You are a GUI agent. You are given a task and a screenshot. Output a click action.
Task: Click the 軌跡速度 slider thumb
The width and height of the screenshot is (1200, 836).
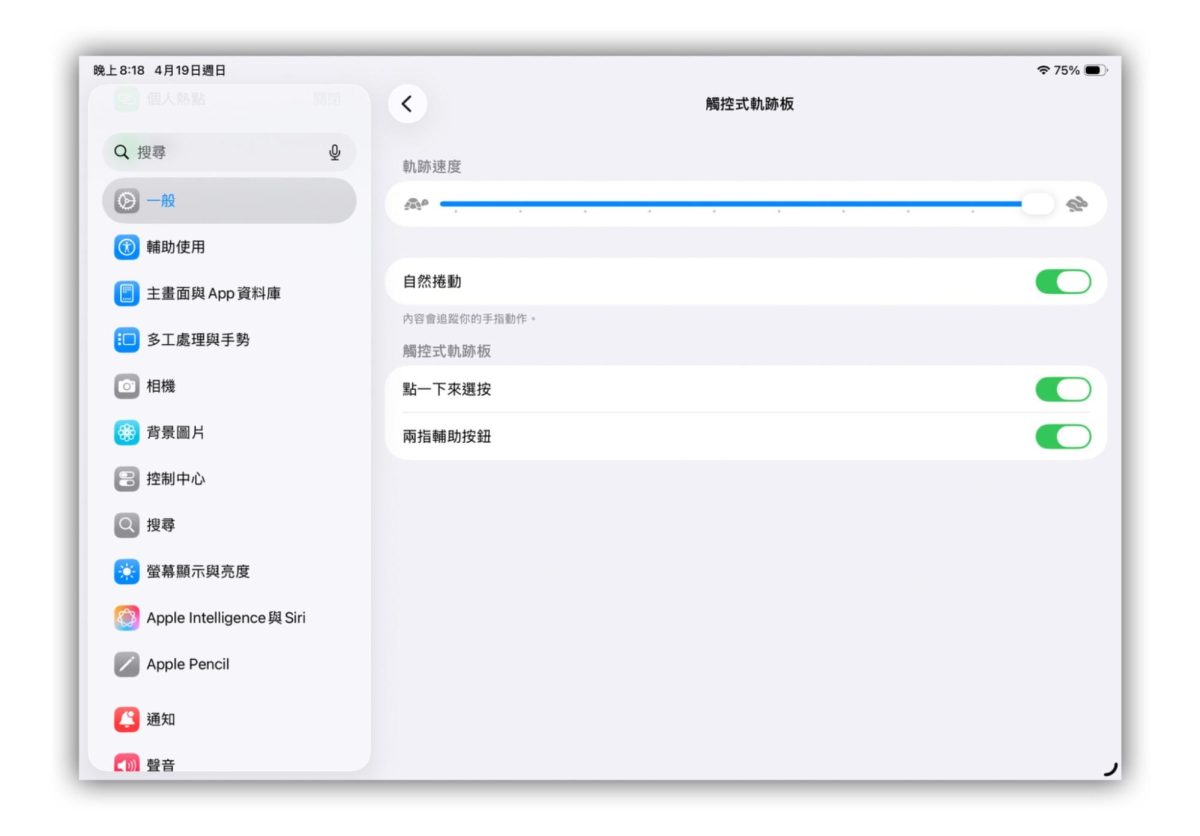pyautogui.click(x=1037, y=204)
